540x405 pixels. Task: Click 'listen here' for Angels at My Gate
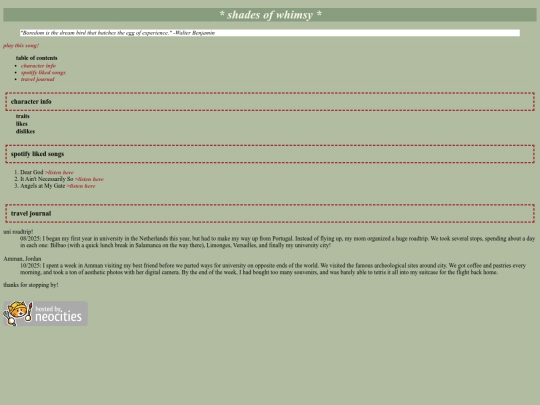[81, 186]
